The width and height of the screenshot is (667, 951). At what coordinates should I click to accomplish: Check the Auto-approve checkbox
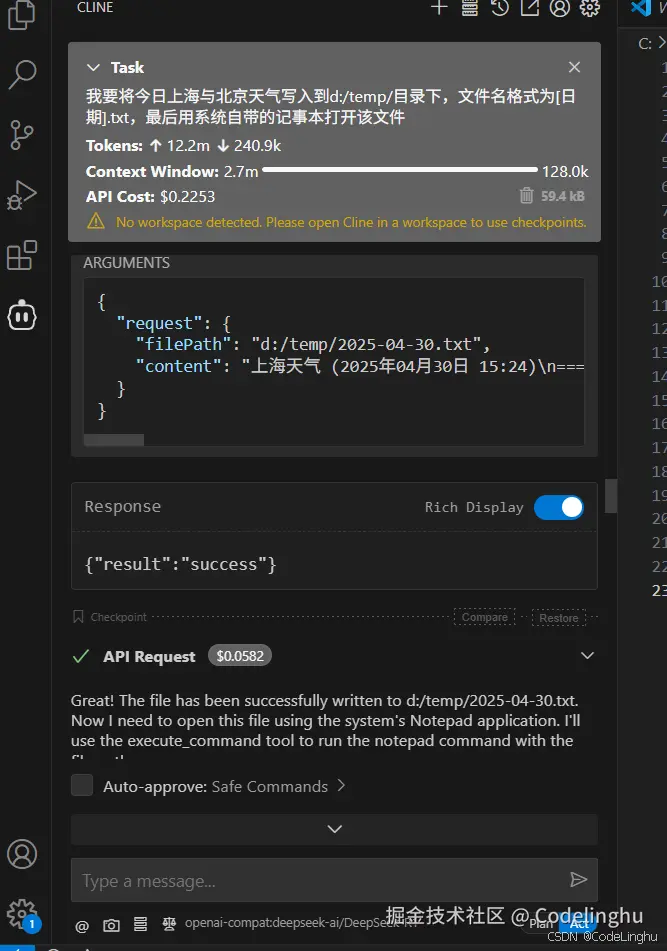83,786
